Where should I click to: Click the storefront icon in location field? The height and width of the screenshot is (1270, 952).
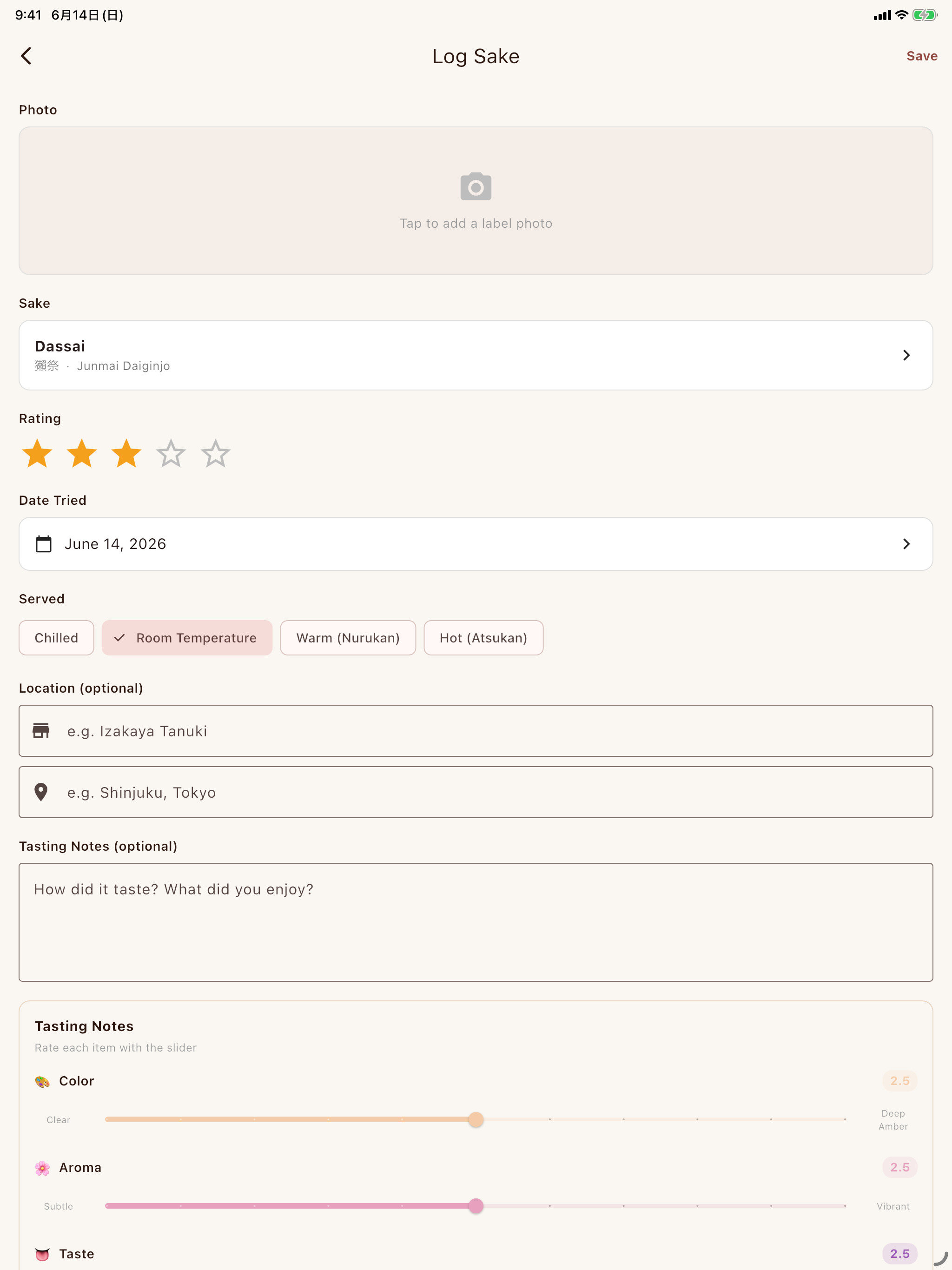point(41,731)
